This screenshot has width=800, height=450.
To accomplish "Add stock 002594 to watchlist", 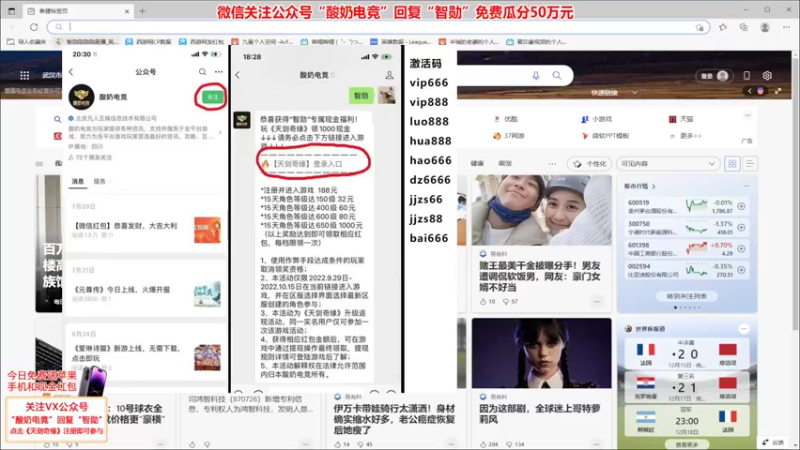I will (x=741, y=270).
